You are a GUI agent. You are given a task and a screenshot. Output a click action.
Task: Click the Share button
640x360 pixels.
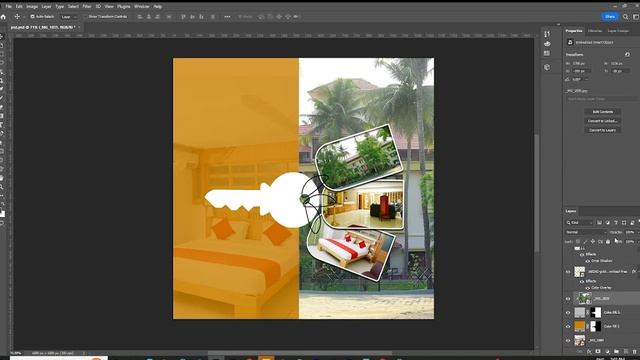click(610, 17)
